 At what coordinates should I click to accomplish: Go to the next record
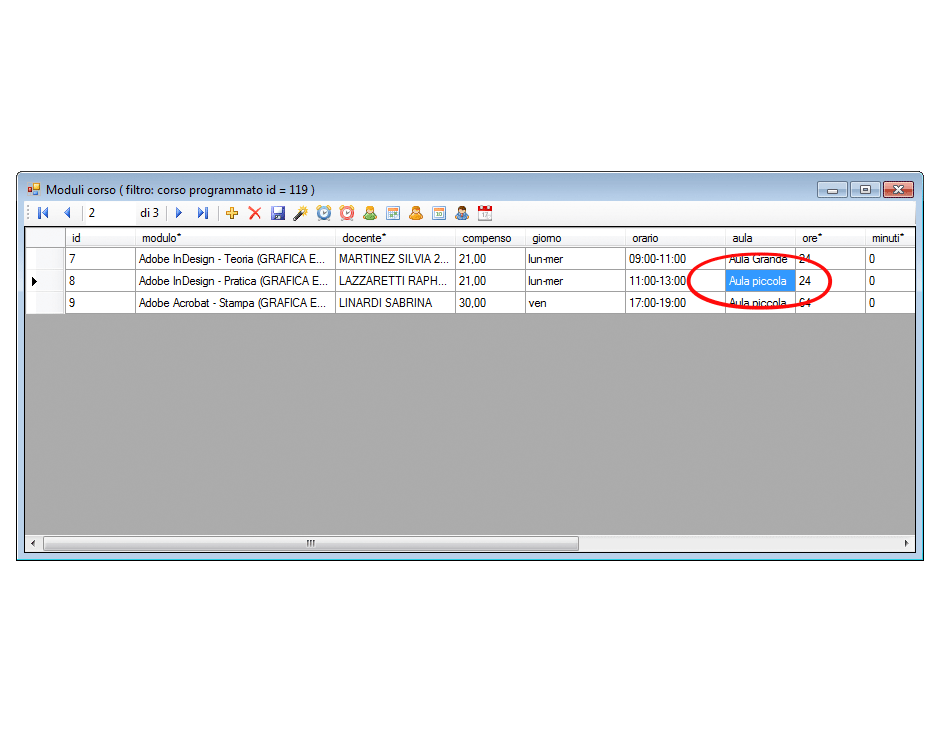point(179,213)
